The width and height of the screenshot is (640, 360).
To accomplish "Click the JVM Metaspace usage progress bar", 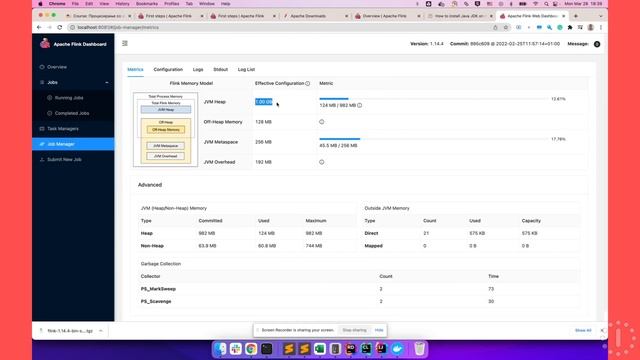I will pos(433,139).
